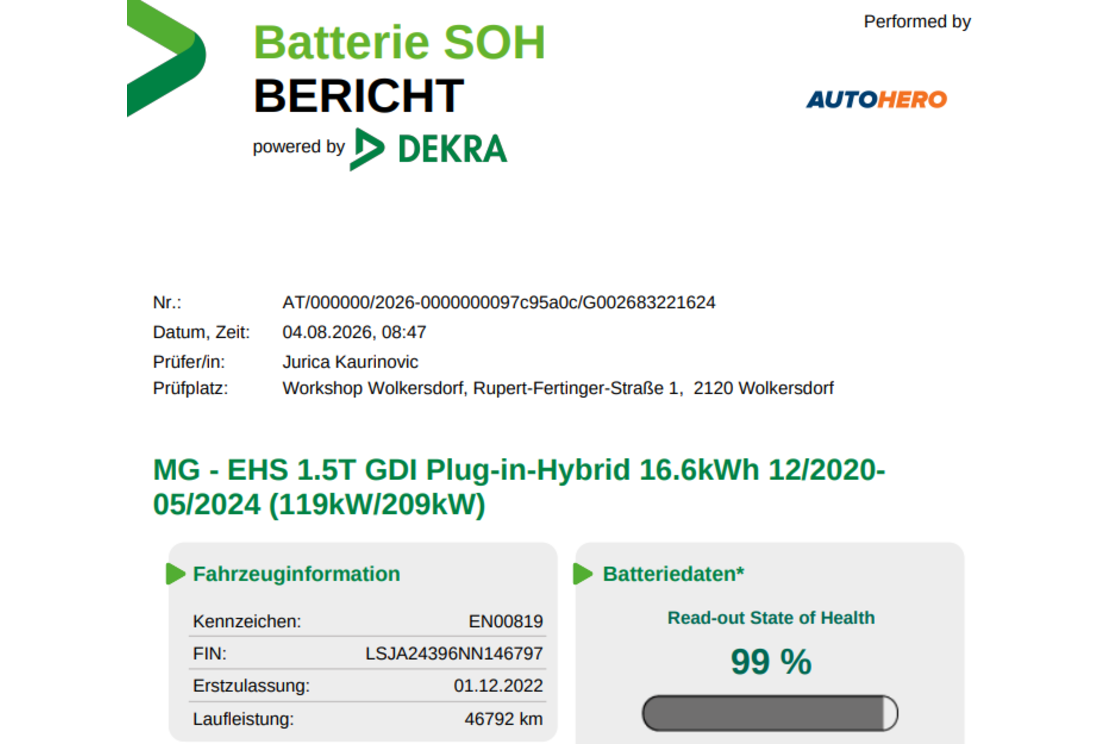Viewport: 1116px width, 744px height.
Task: Select the VIN LSJA24396NN146797
Action: [x=454, y=654]
